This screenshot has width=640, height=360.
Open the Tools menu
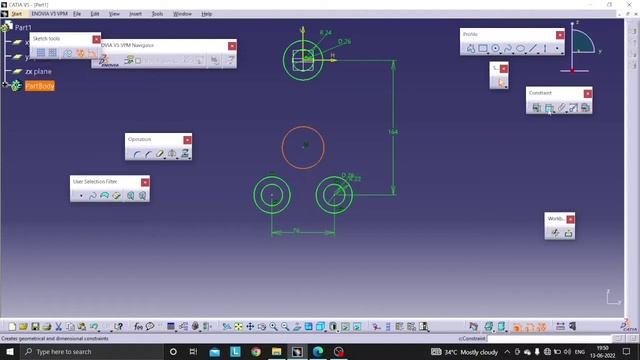pos(157,14)
